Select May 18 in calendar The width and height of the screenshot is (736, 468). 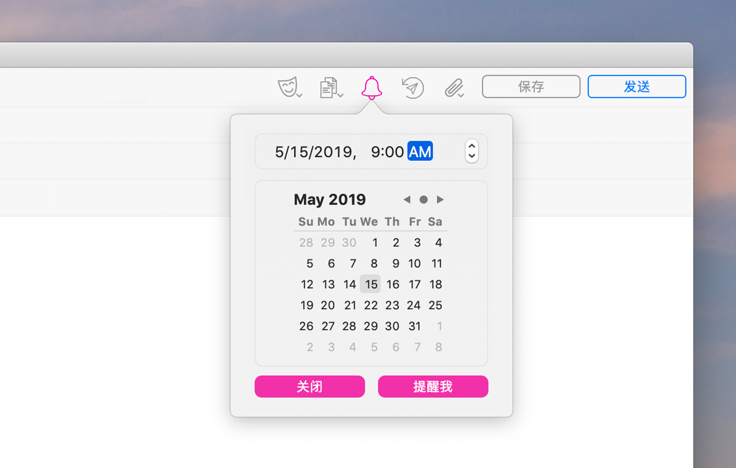tap(436, 284)
